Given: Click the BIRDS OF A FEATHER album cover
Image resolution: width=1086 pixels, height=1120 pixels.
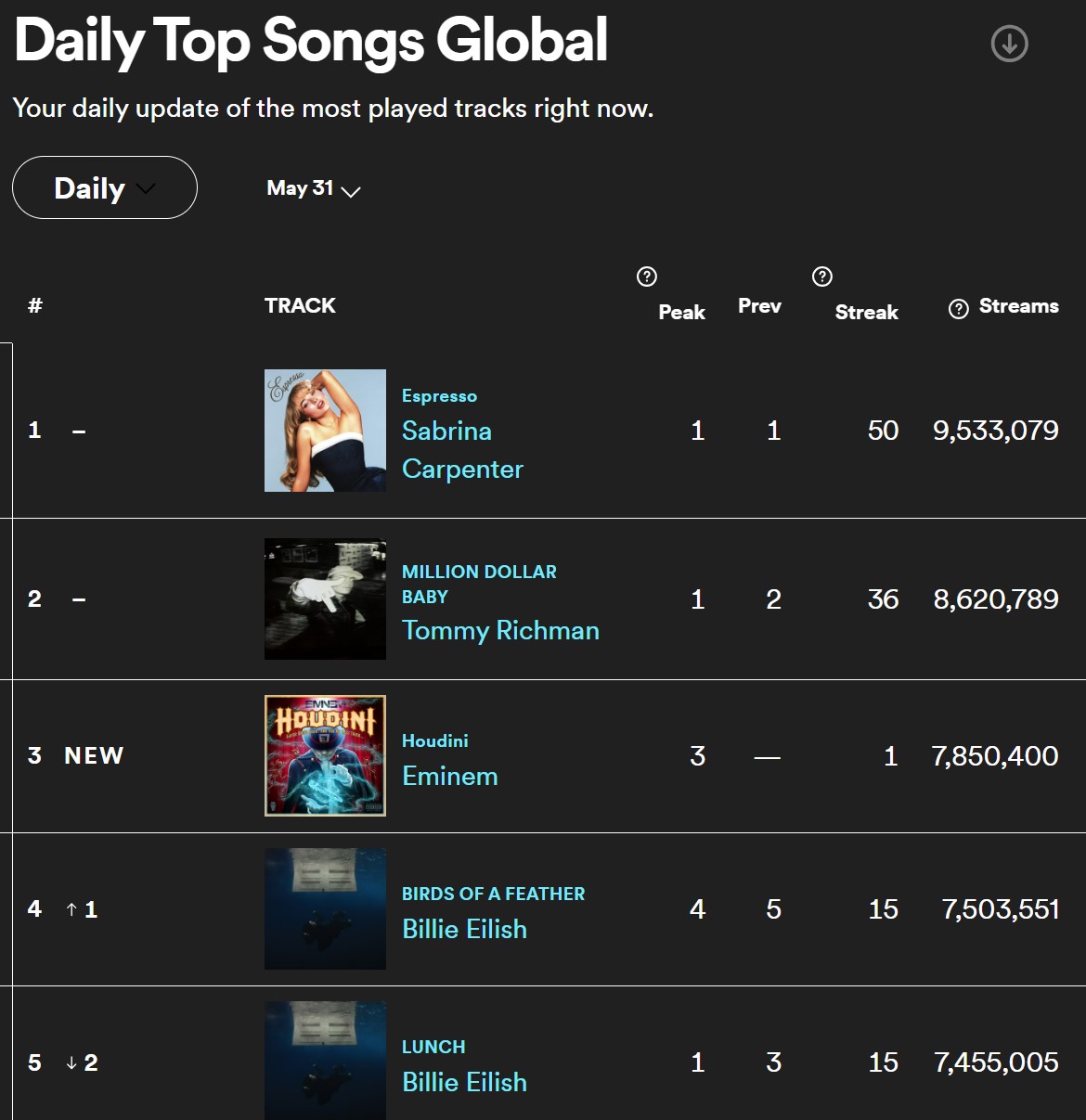Looking at the screenshot, I should (x=325, y=908).
